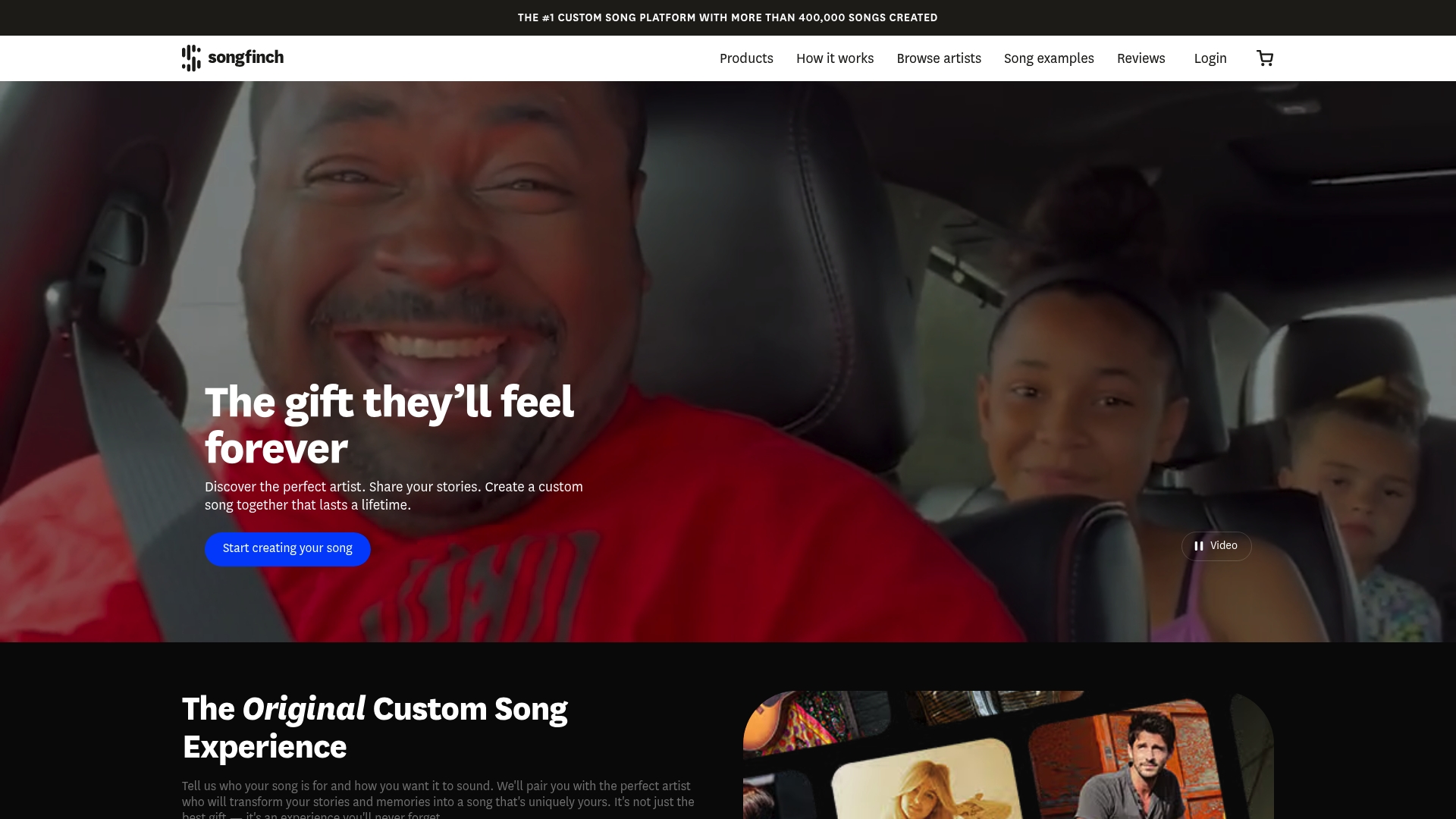This screenshot has width=1456, height=819.
Task: Open the shopping cart icon
Action: point(1264,58)
